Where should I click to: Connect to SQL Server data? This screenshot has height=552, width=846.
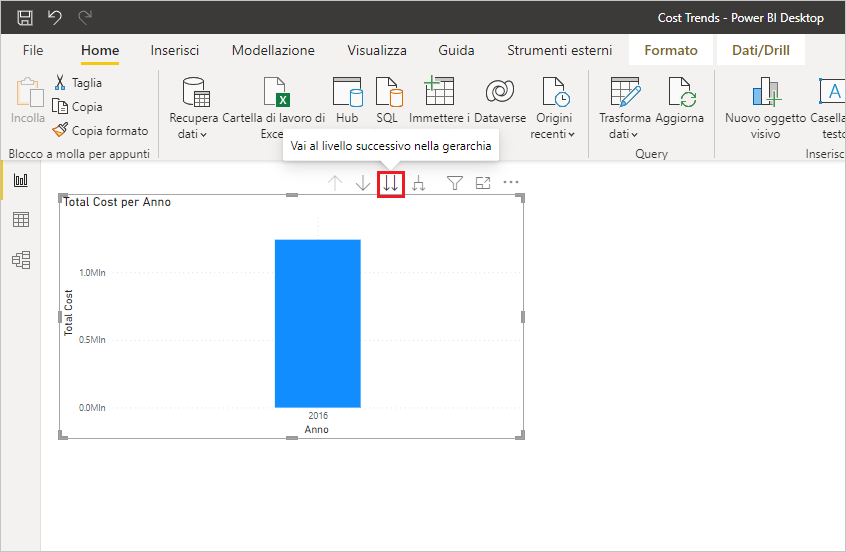point(387,101)
